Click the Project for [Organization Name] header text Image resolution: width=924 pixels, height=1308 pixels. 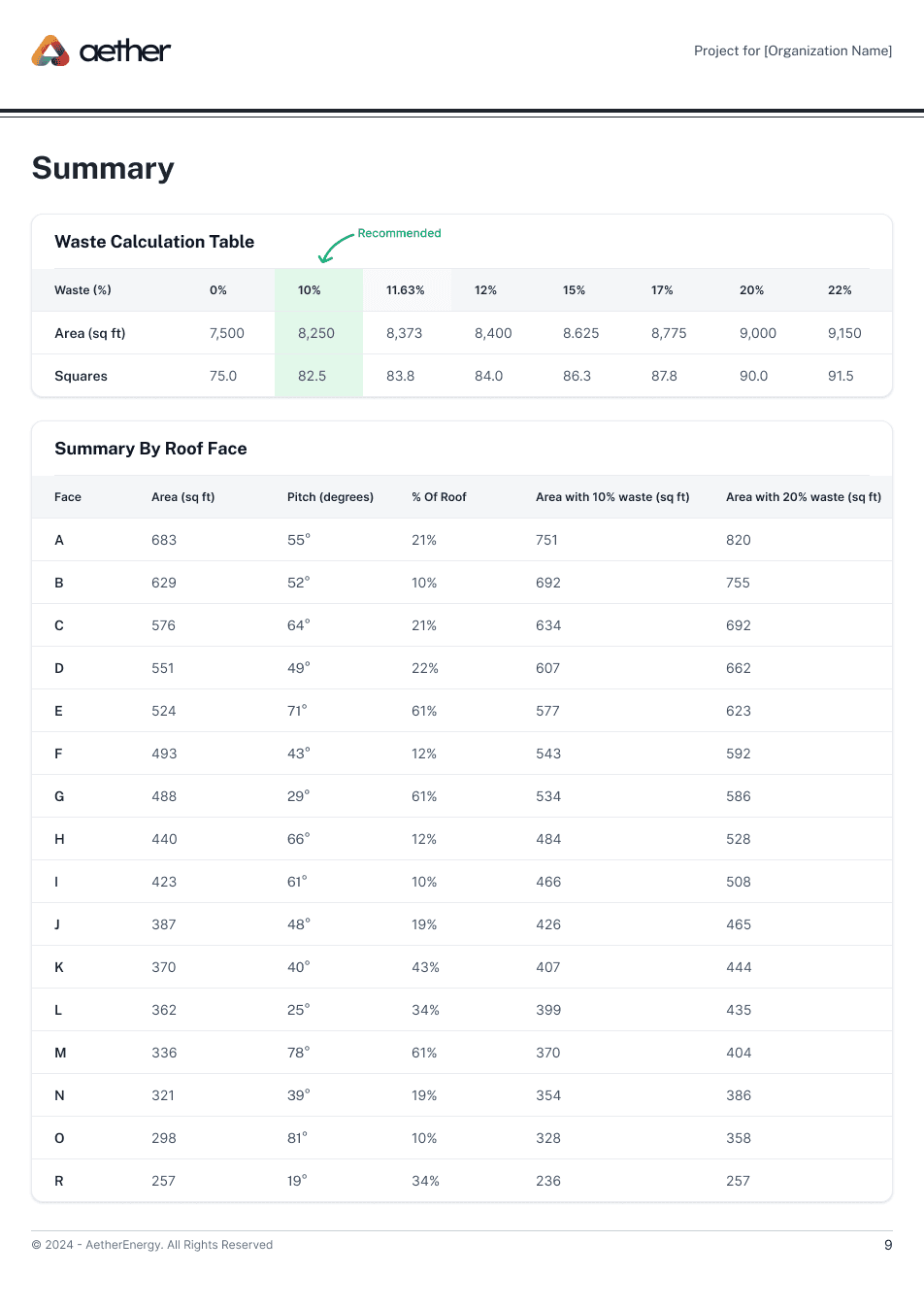tap(792, 50)
